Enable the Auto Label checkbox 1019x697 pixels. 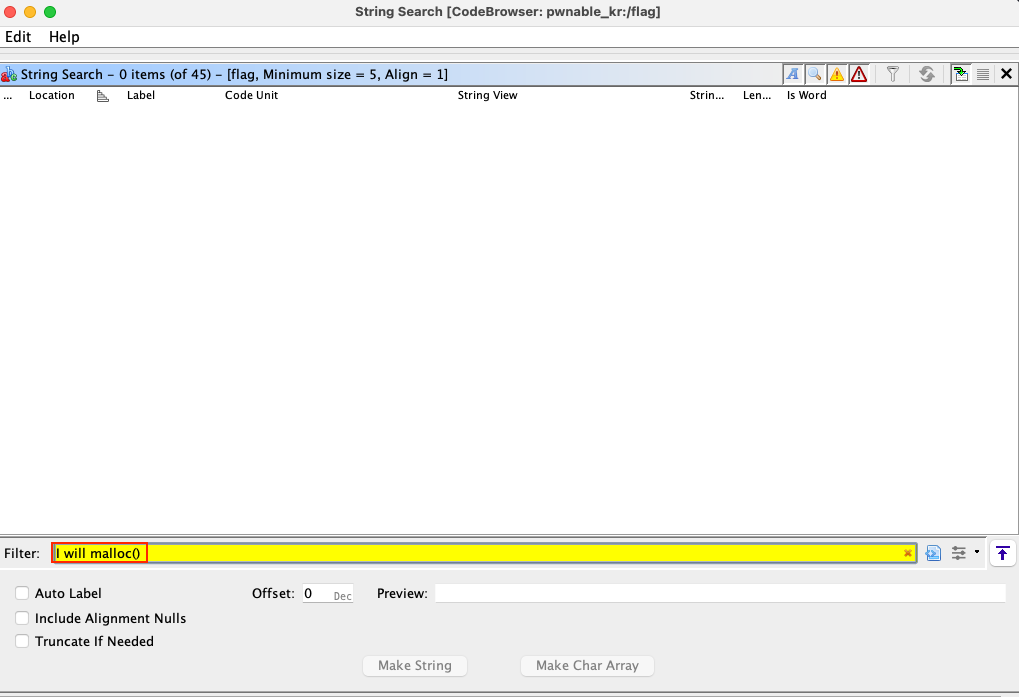(22, 593)
